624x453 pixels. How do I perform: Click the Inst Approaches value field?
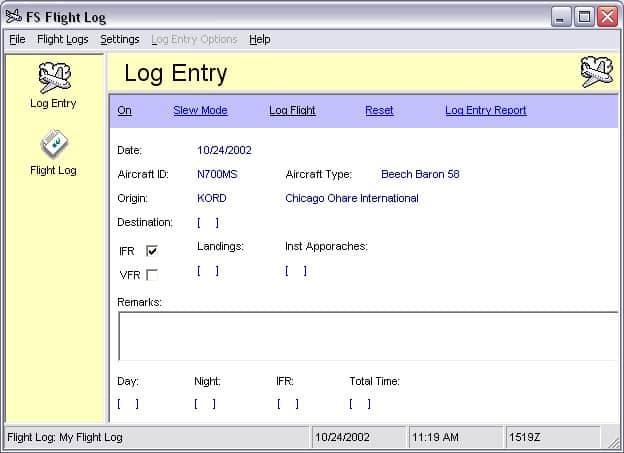[x=295, y=270]
